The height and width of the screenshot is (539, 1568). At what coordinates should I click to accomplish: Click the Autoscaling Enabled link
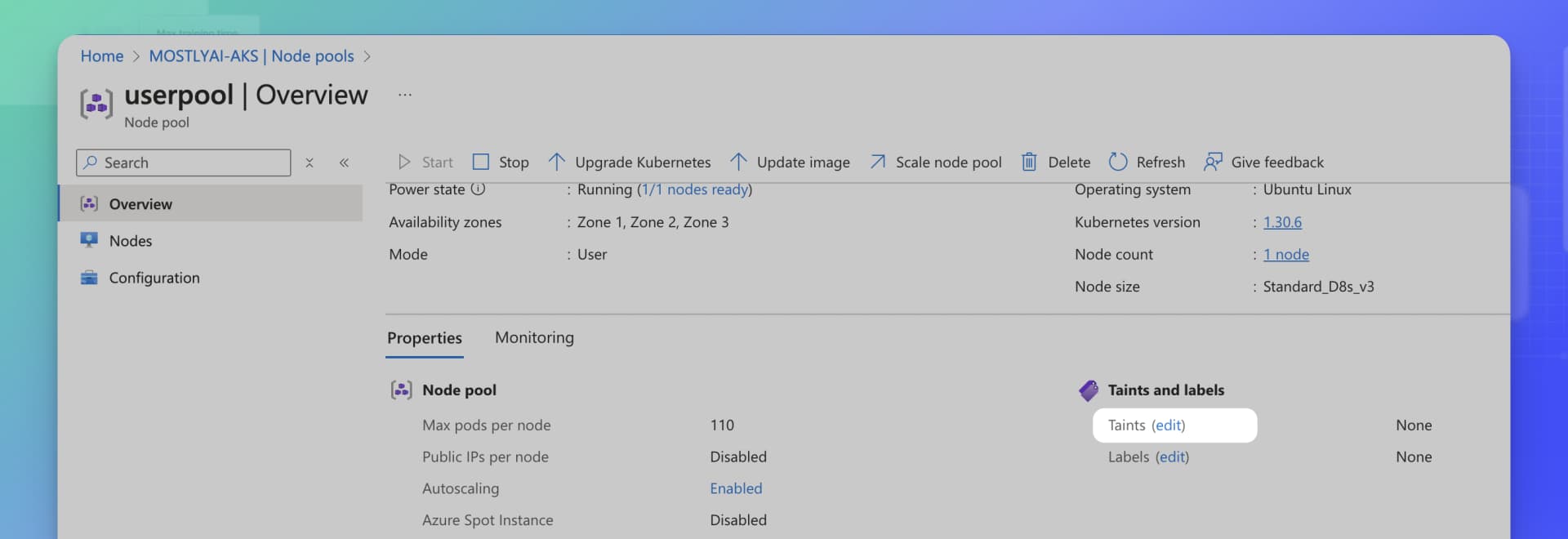point(735,488)
